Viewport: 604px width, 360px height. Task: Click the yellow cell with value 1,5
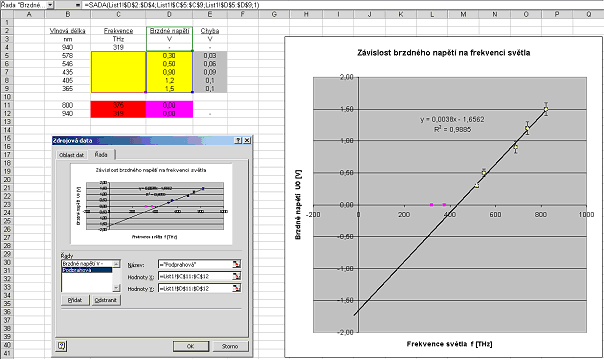pos(169,89)
